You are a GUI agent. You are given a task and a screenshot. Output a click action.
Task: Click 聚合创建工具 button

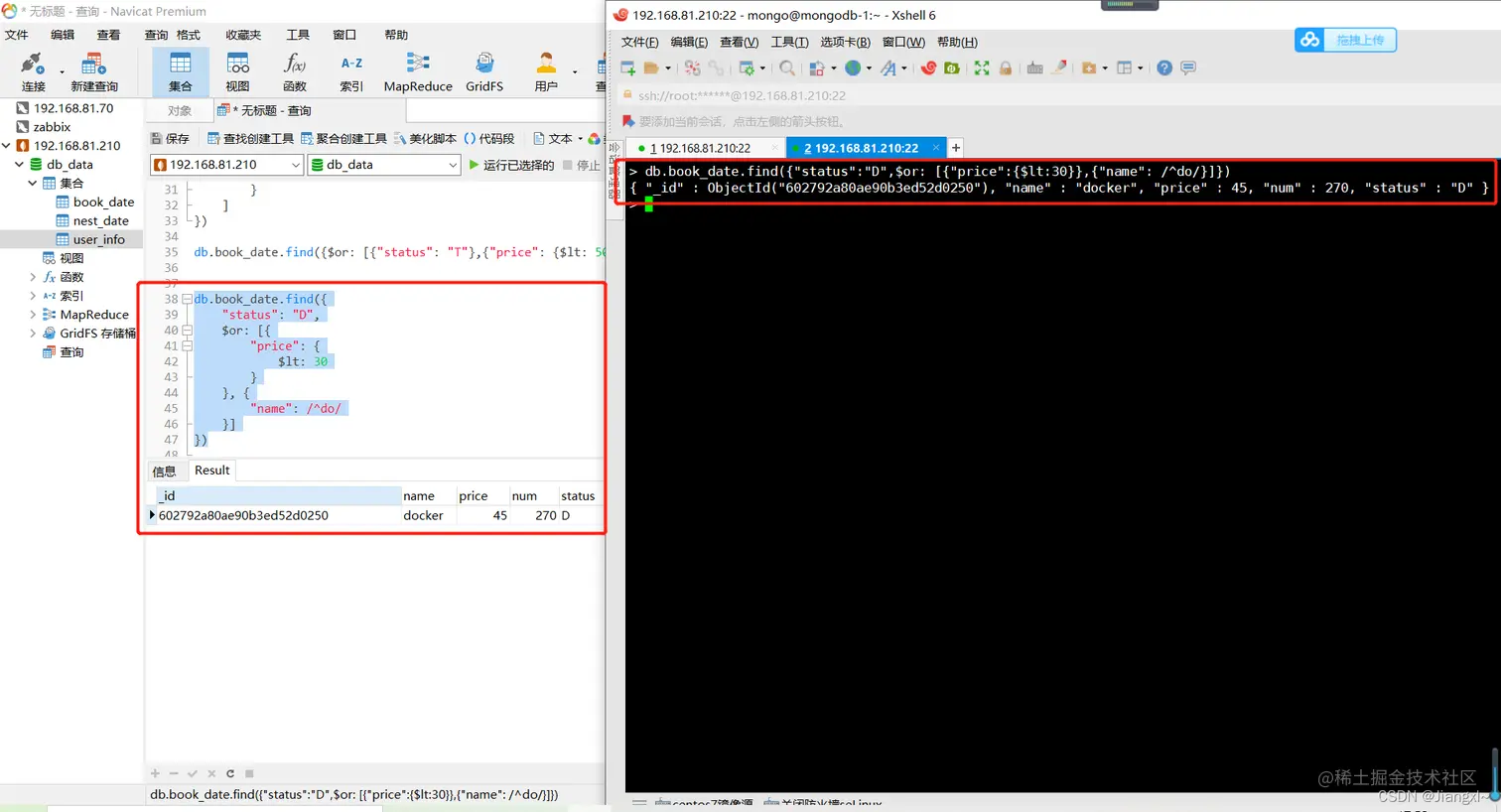(x=343, y=139)
